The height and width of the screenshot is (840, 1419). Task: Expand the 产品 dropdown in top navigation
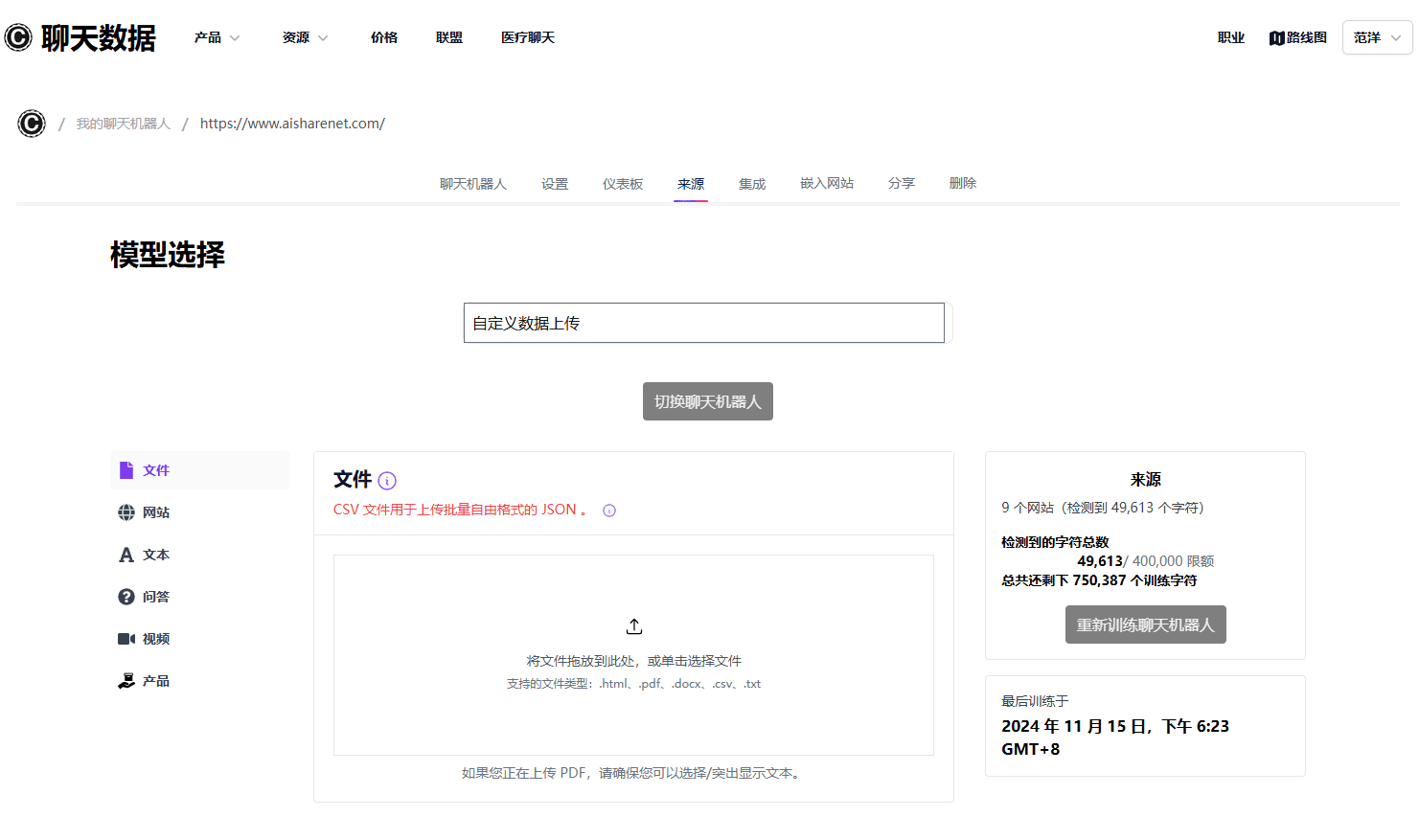point(217,37)
